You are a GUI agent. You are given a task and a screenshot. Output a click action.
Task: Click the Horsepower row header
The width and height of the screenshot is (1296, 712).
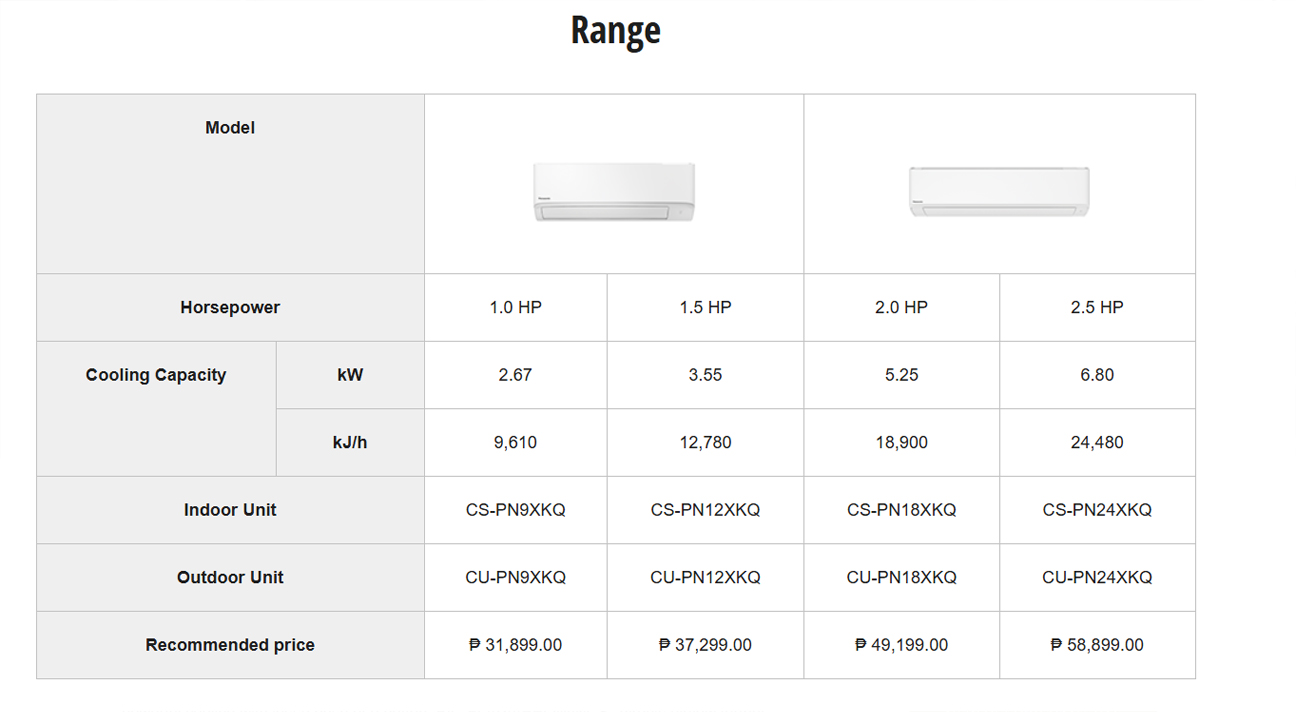click(230, 308)
